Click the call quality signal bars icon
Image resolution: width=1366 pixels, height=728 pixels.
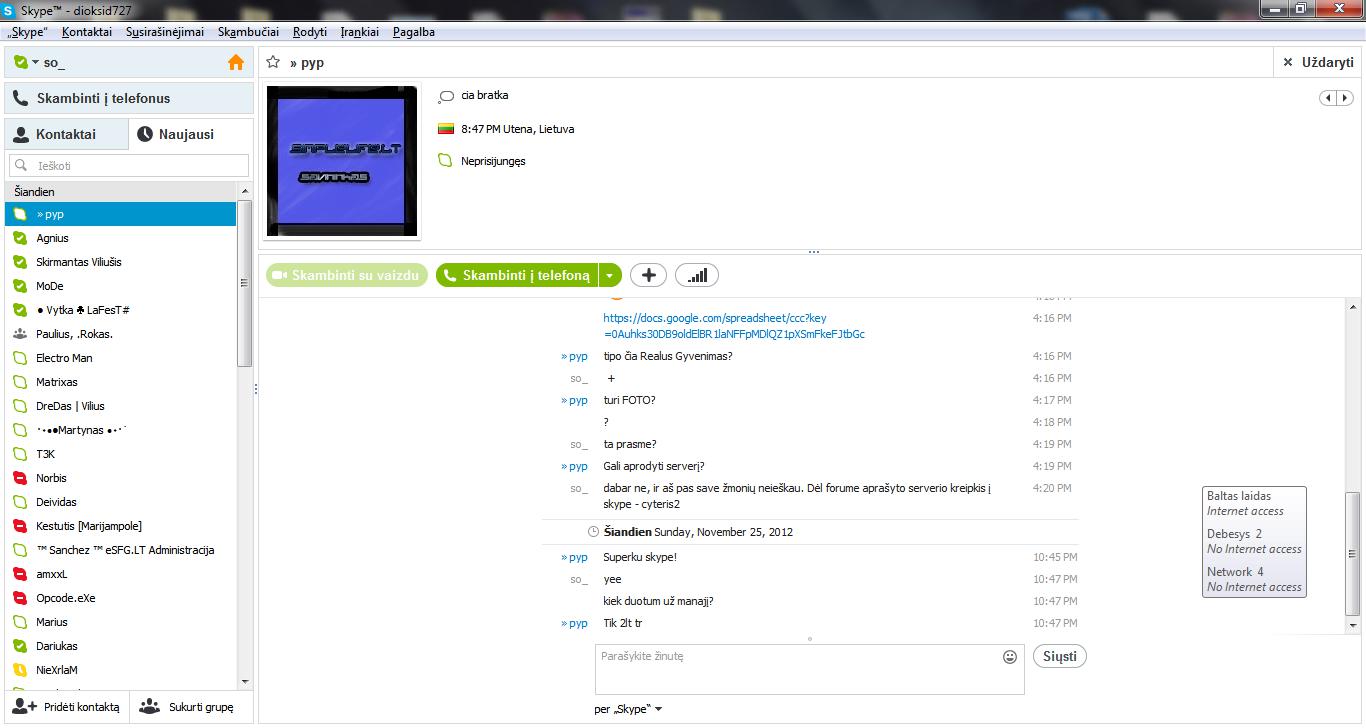[x=697, y=275]
